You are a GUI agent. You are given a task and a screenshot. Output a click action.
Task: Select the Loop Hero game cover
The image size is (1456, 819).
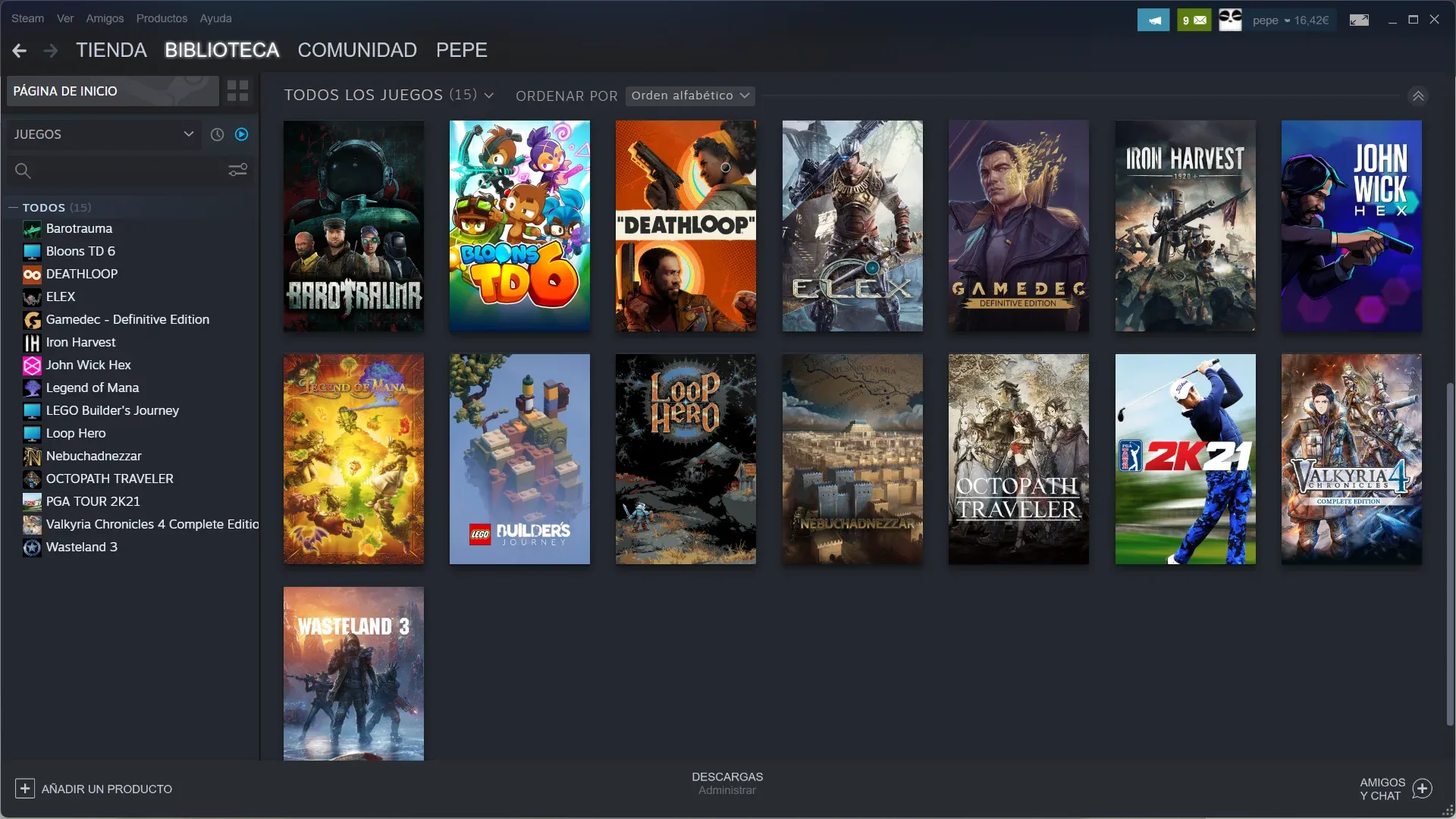(686, 459)
